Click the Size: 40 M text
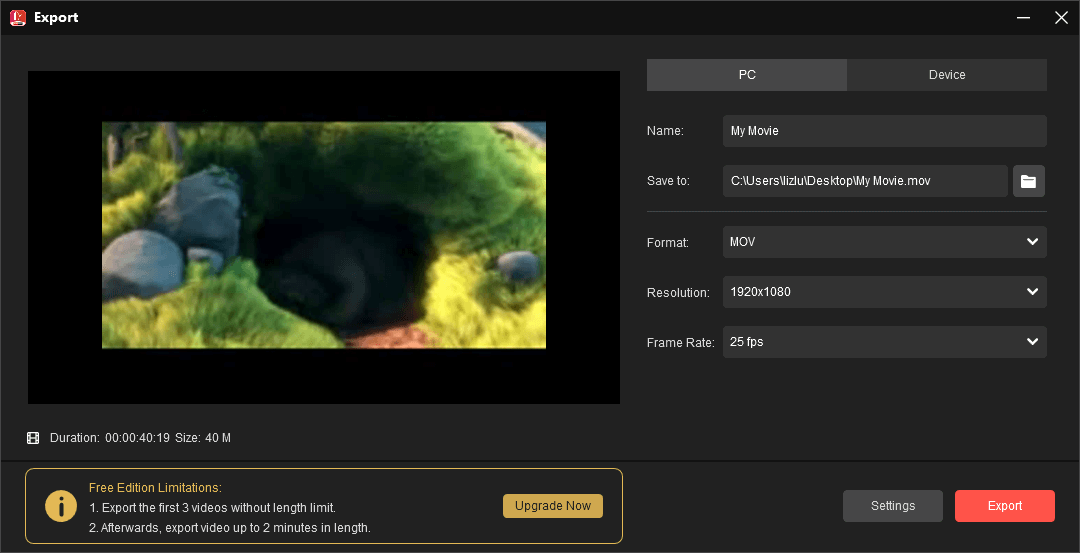This screenshot has width=1080, height=553. click(203, 438)
